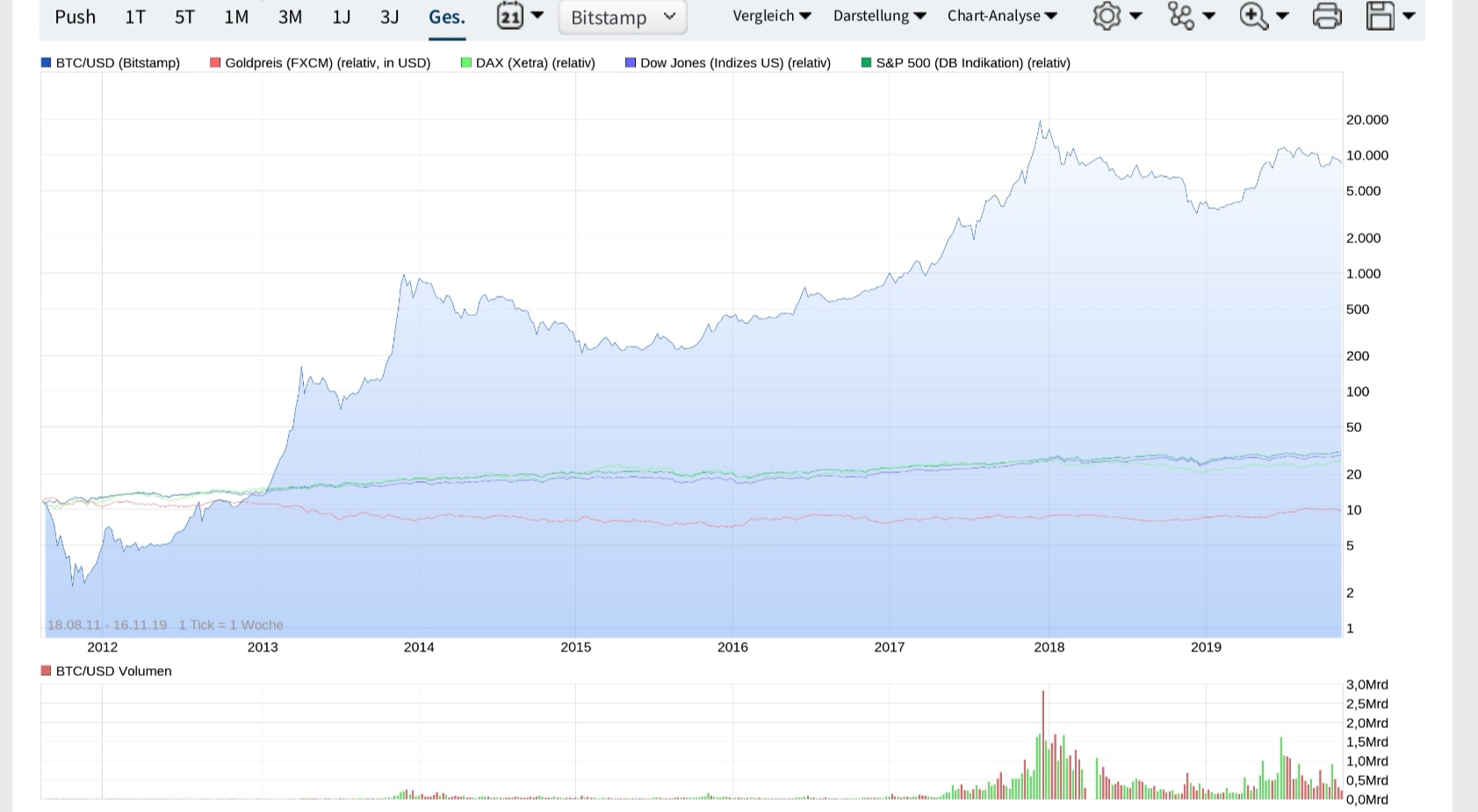This screenshot has height=812, width=1478.
Task: Open chart settings gear icon
Action: (1107, 16)
